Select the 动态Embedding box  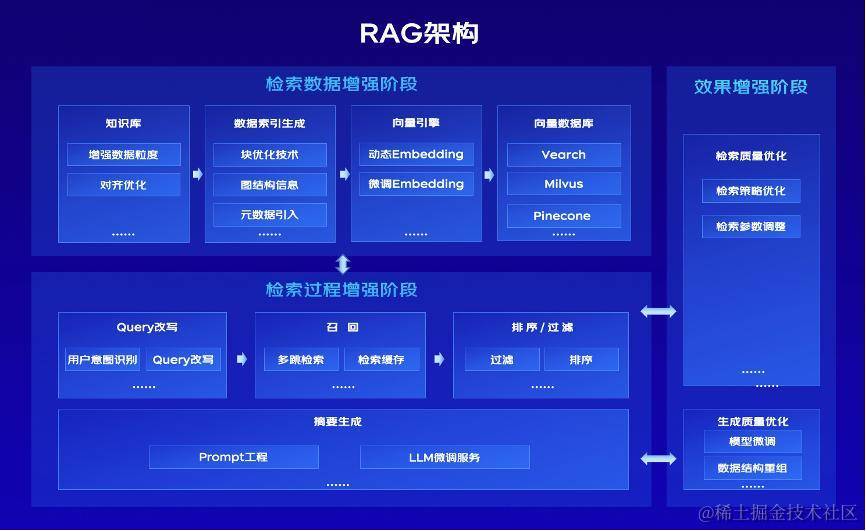[x=416, y=155]
